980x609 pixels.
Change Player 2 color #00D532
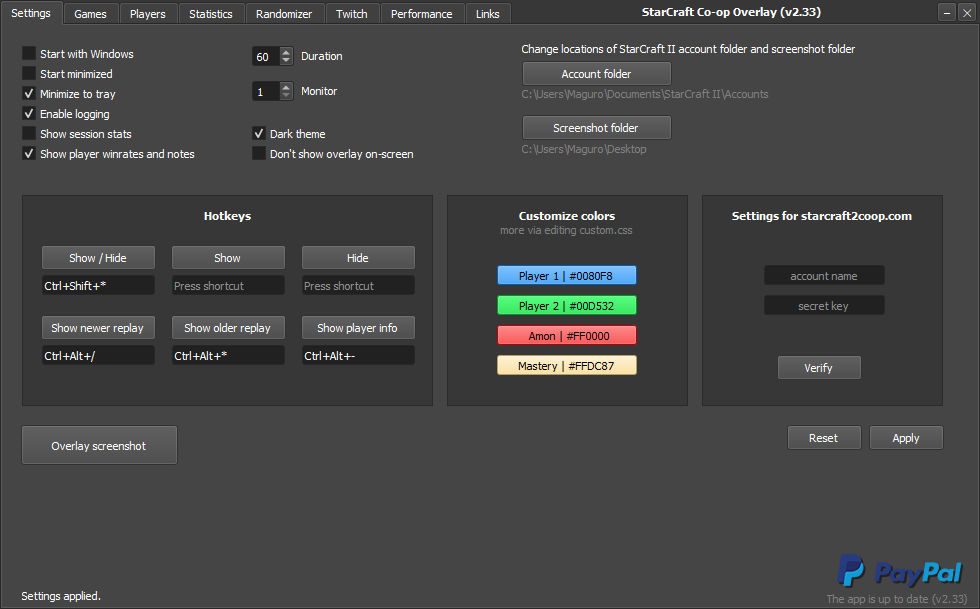[x=566, y=305]
